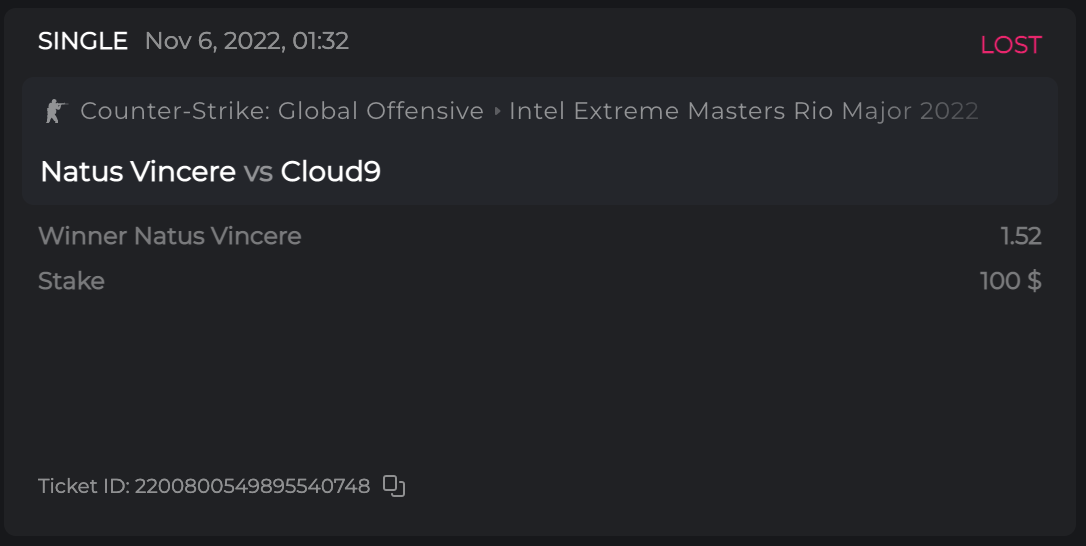The image size is (1086, 546).
Task: Click the Stake label
Action: pos(71,281)
